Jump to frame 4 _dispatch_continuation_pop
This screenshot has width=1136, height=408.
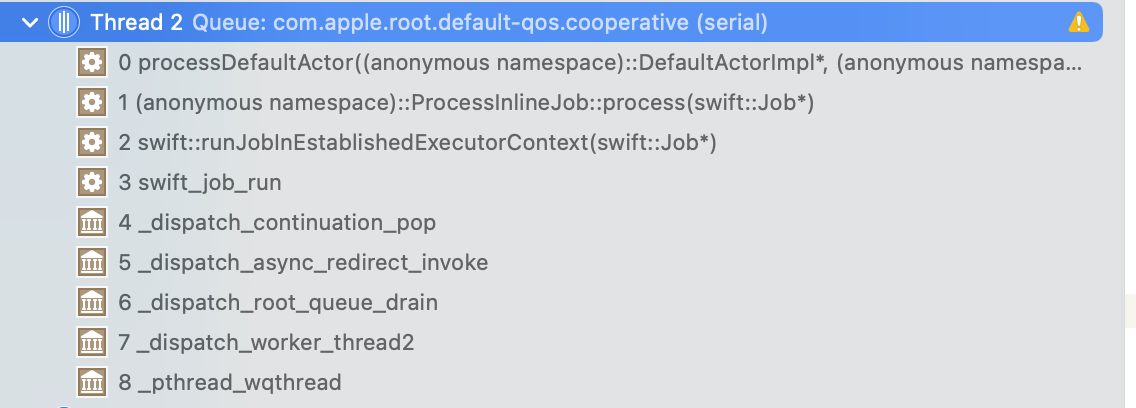(x=277, y=222)
